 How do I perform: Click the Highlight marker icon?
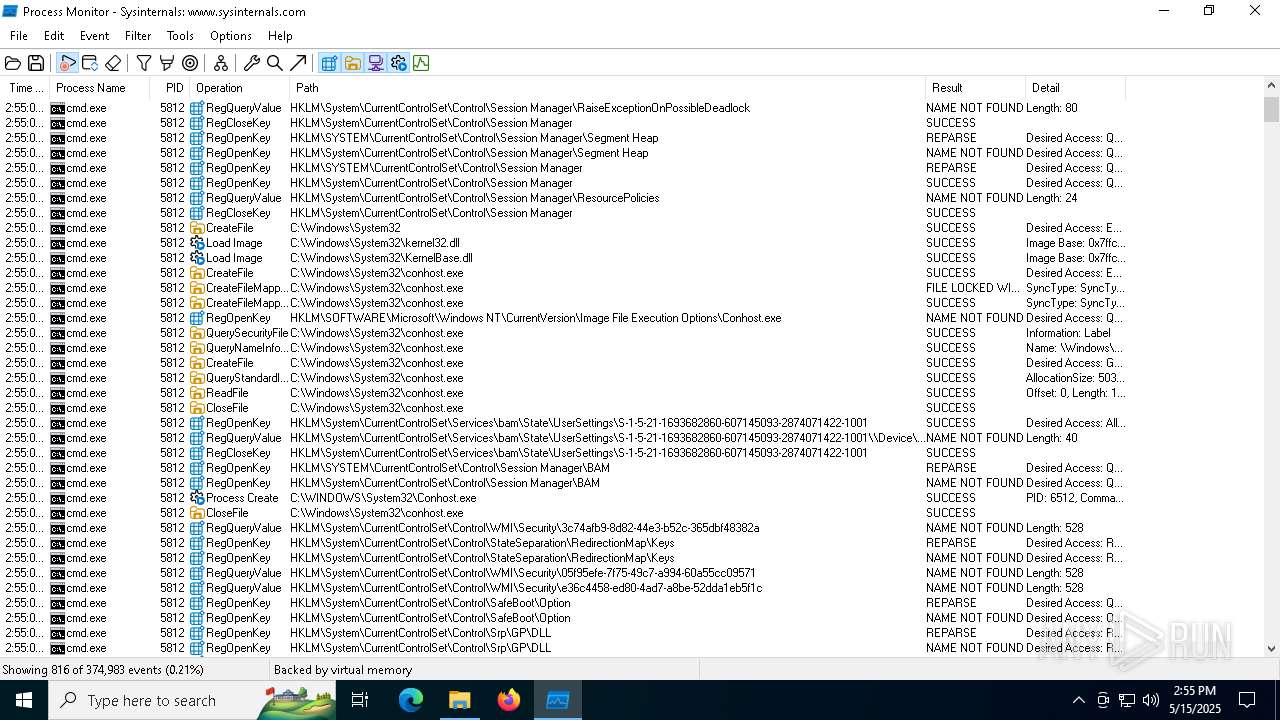[x=167, y=63]
